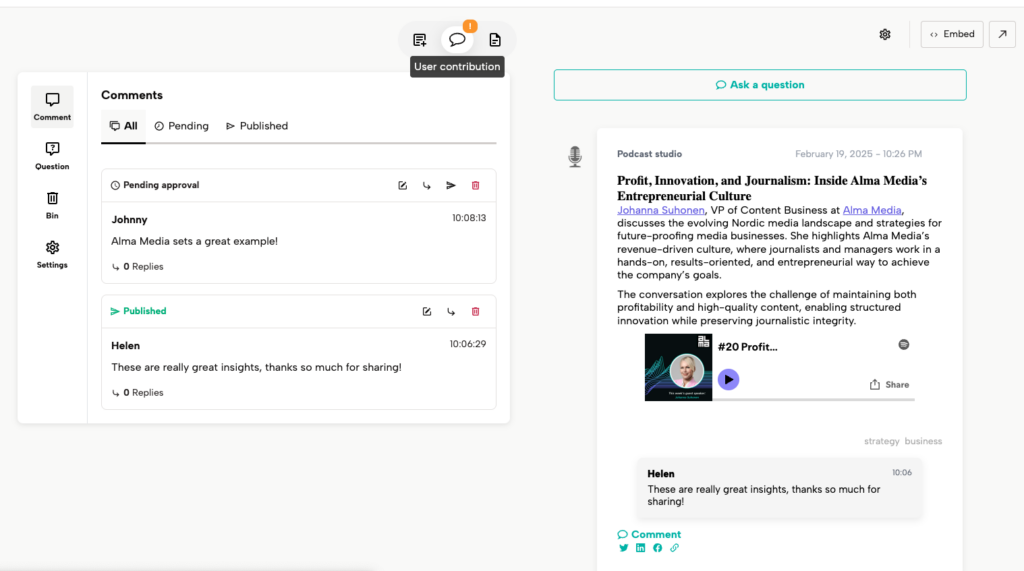Show replies under Johnny's comment
The height and width of the screenshot is (571, 1024).
pyautogui.click(x=137, y=267)
